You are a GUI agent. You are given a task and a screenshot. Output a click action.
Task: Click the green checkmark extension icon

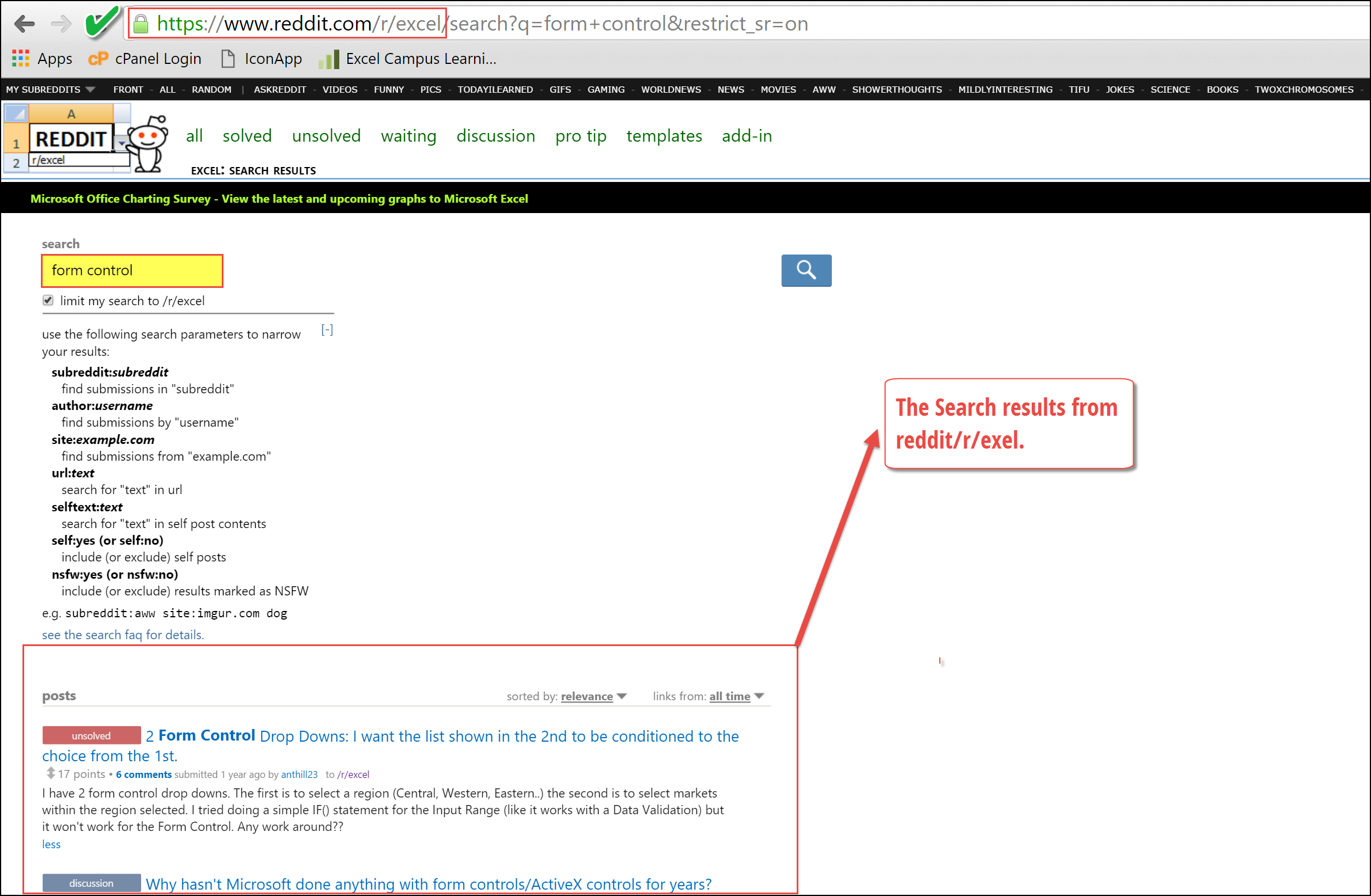[102, 22]
